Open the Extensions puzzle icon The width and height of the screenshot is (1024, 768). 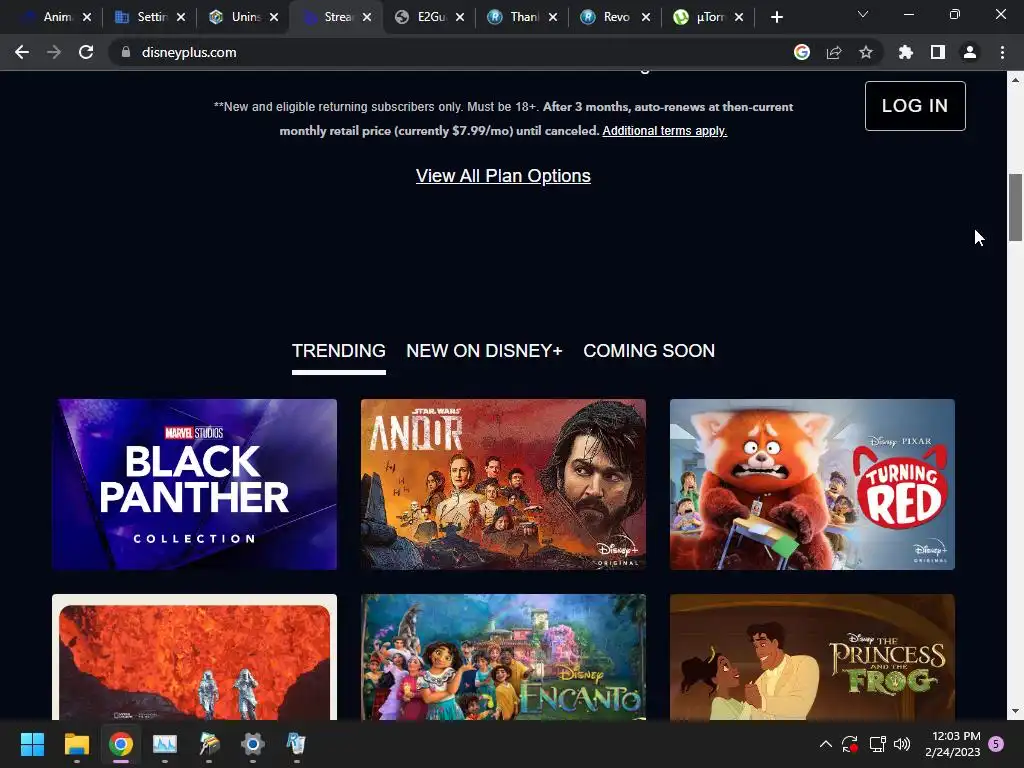(x=905, y=52)
